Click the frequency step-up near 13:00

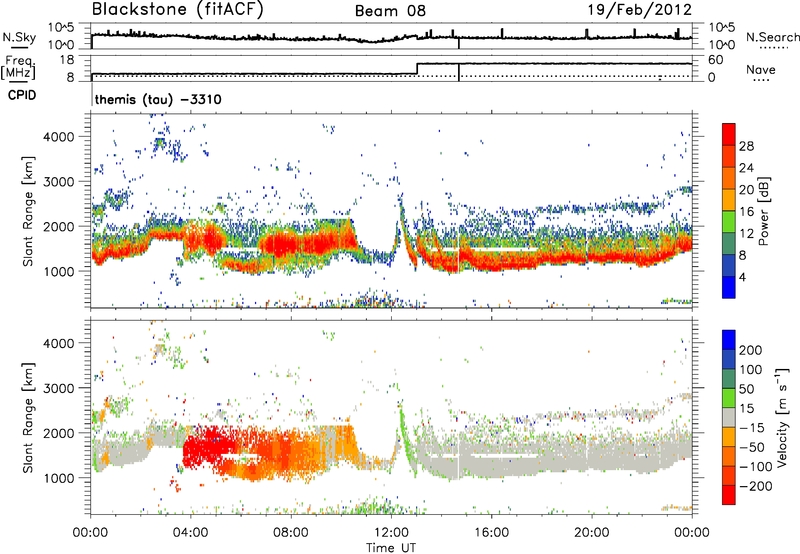tap(417, 69)
